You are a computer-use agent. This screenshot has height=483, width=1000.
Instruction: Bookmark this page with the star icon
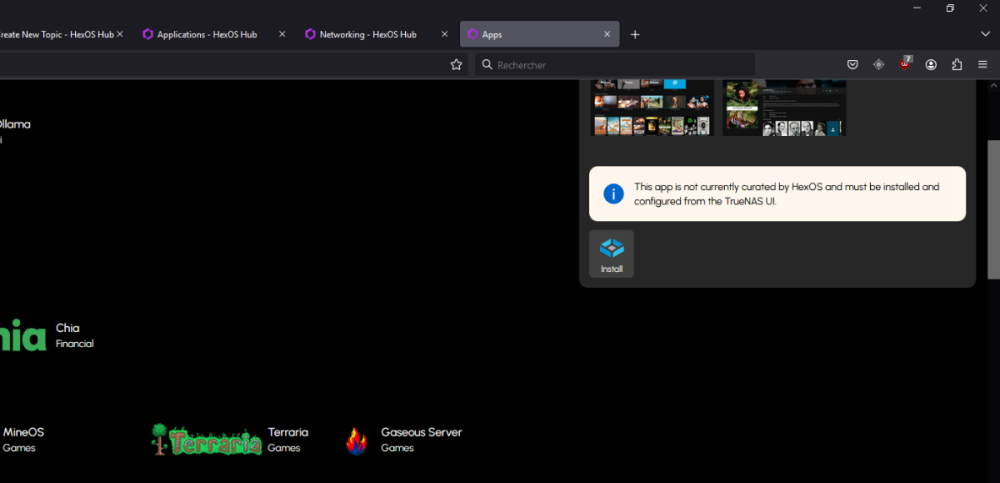pos(456,64)
